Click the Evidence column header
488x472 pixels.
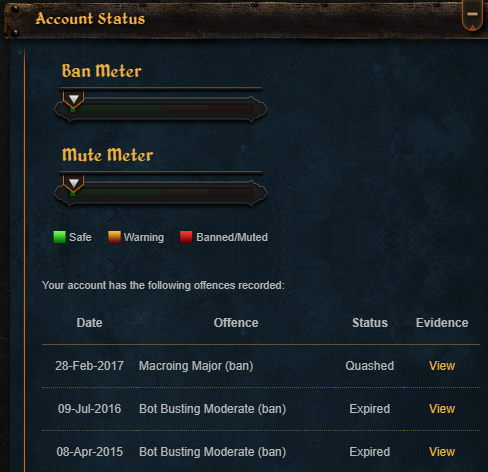(442, 323)
